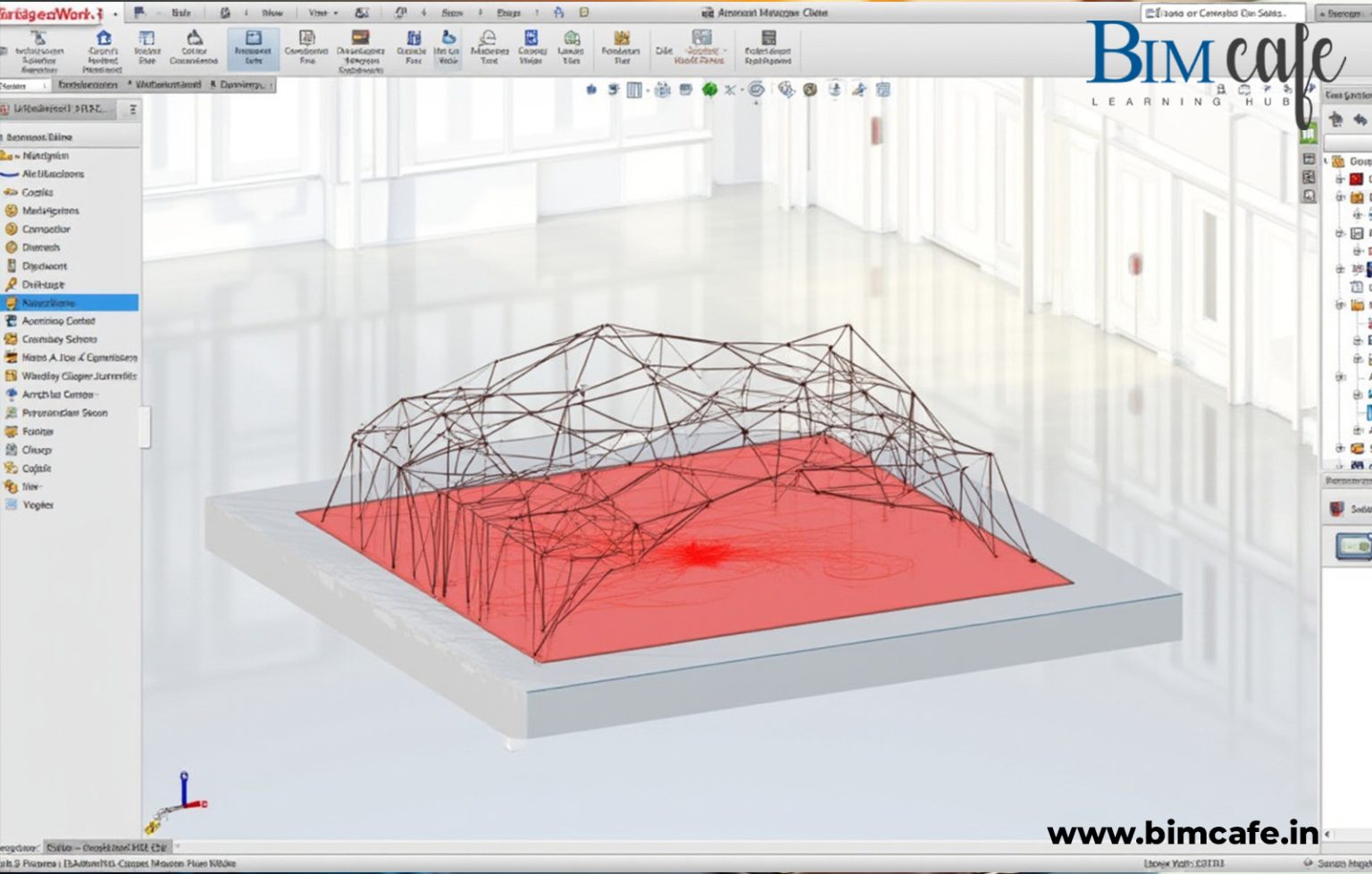
Task: Click the back arrow icon in right panel
Action: pyautogui.click(x=1360, y=120)
